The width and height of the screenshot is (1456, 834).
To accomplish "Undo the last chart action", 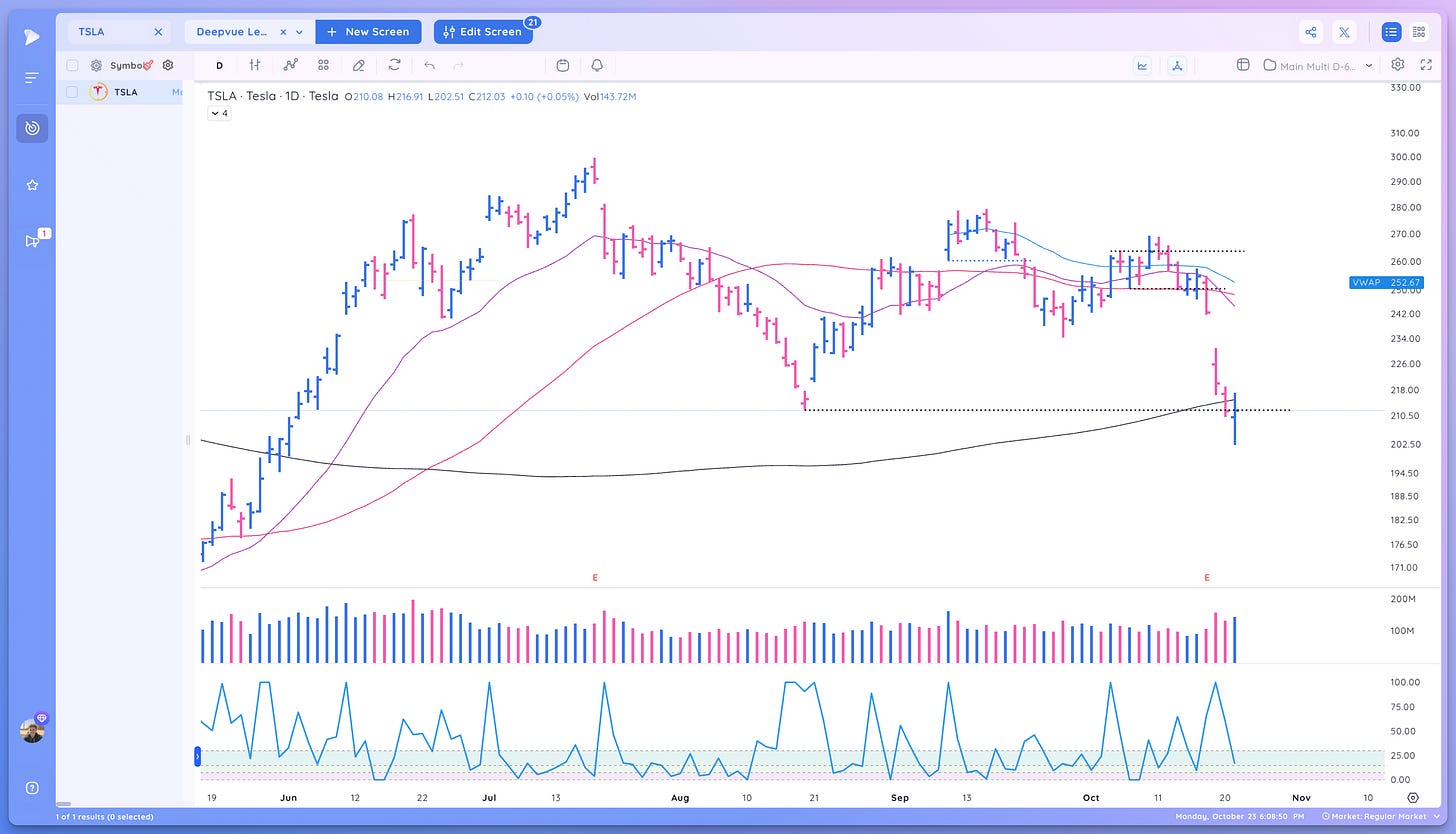I will coord(429,65).
